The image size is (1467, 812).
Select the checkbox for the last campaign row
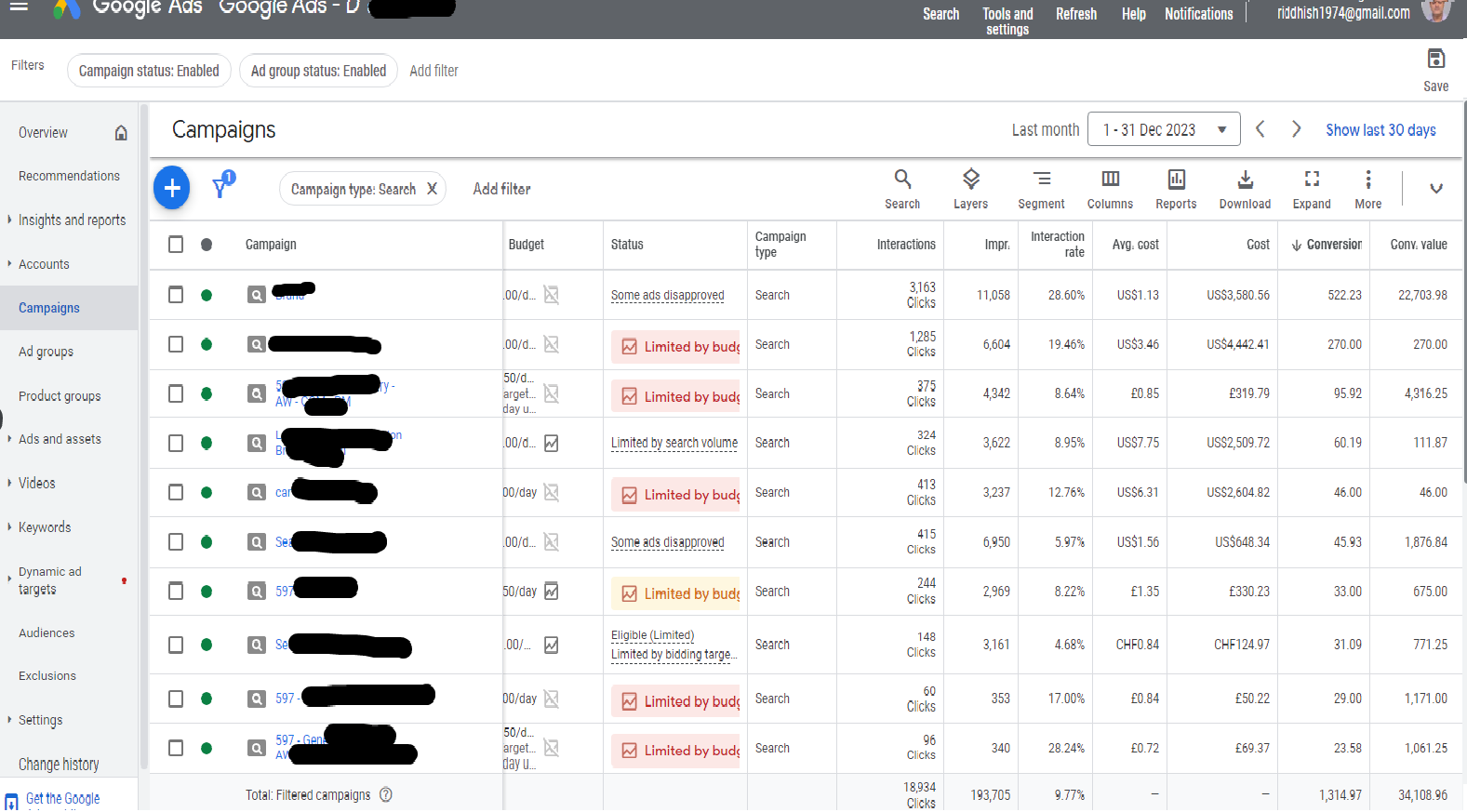pyautogui.click(x=176, y=748)
